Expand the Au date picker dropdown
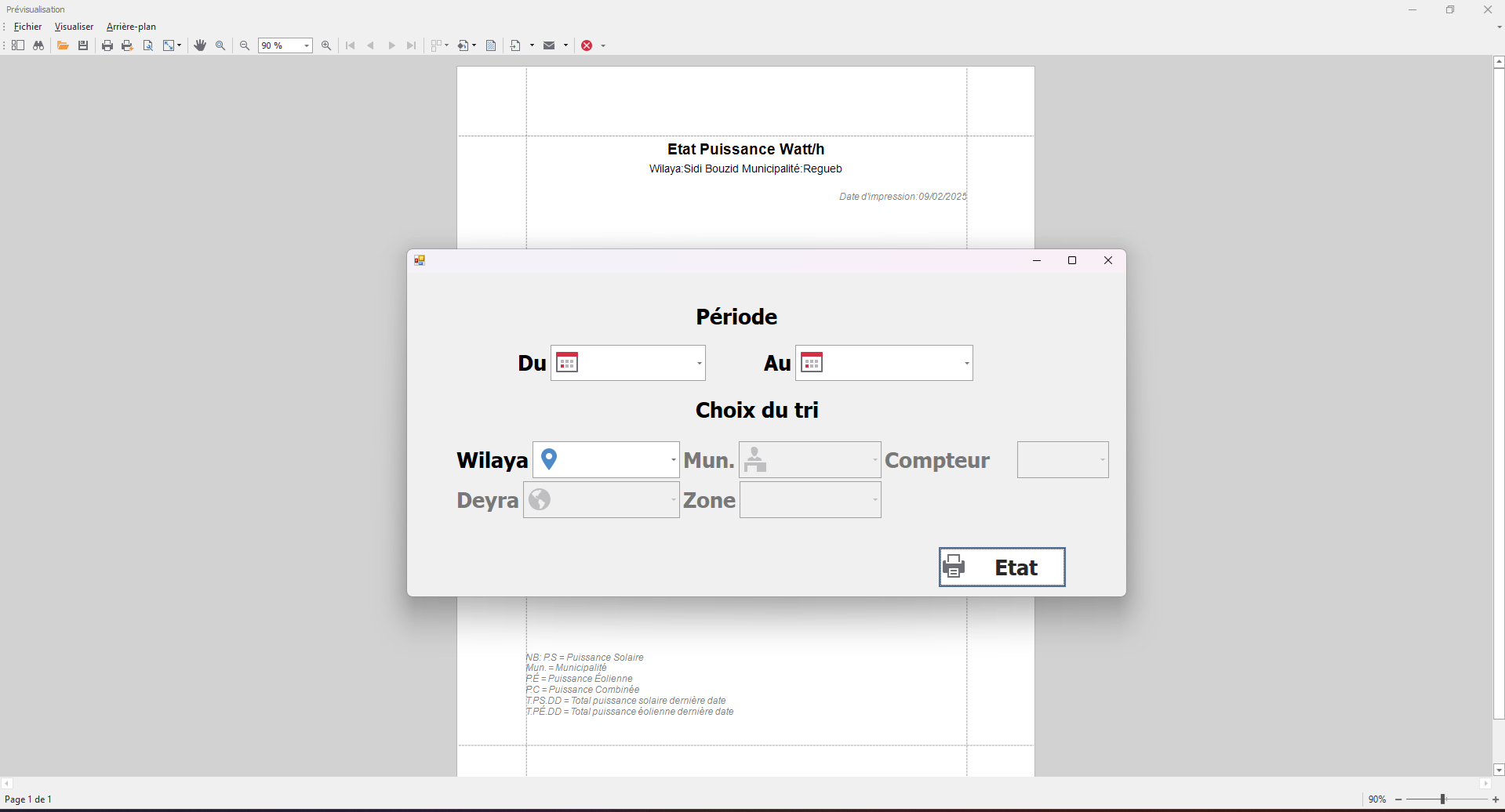 click(x=966, y=363)
